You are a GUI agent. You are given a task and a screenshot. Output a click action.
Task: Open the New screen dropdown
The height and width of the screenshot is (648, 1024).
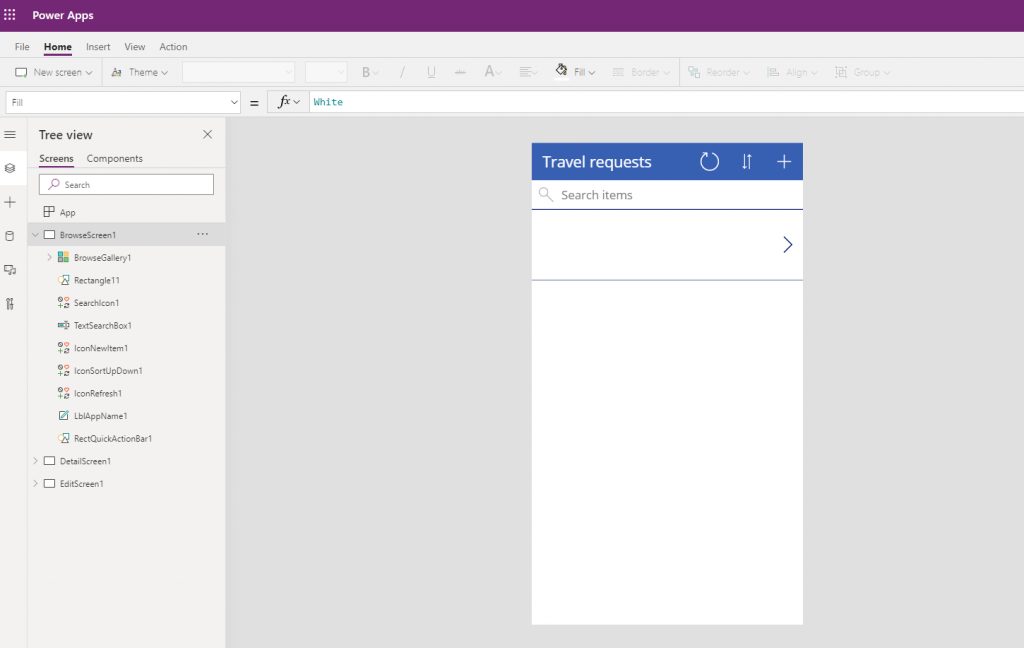[54, 73]
